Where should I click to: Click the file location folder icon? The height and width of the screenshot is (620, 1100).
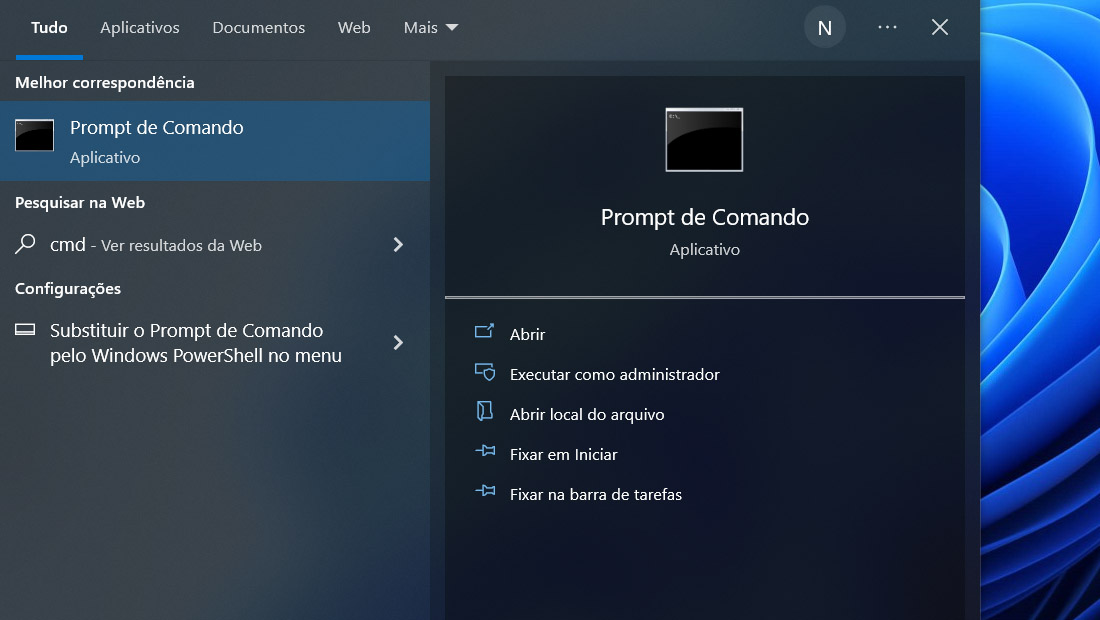tap(485, 411)
